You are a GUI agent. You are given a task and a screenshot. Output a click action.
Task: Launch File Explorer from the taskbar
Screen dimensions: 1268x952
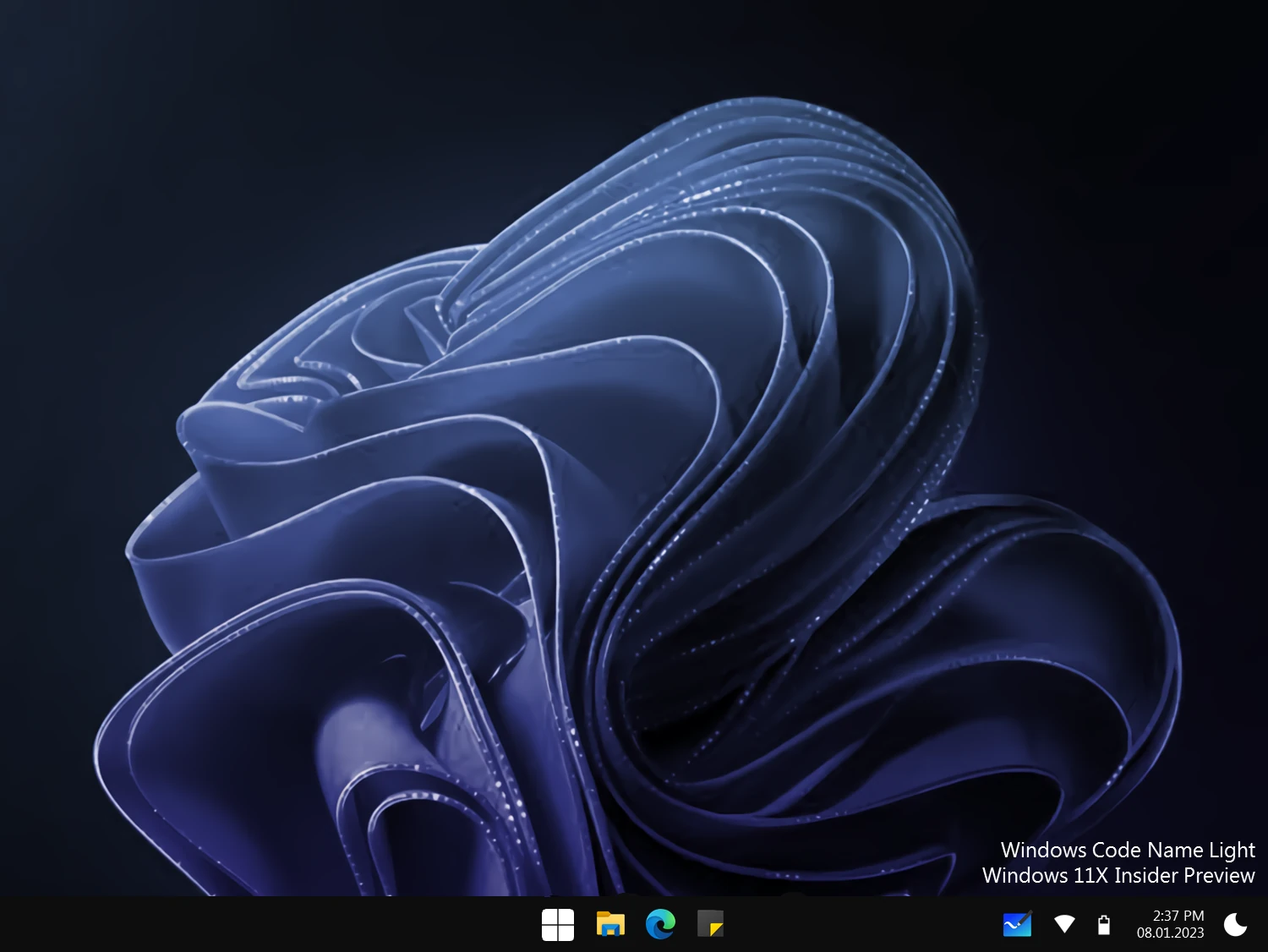pos(609,925)
